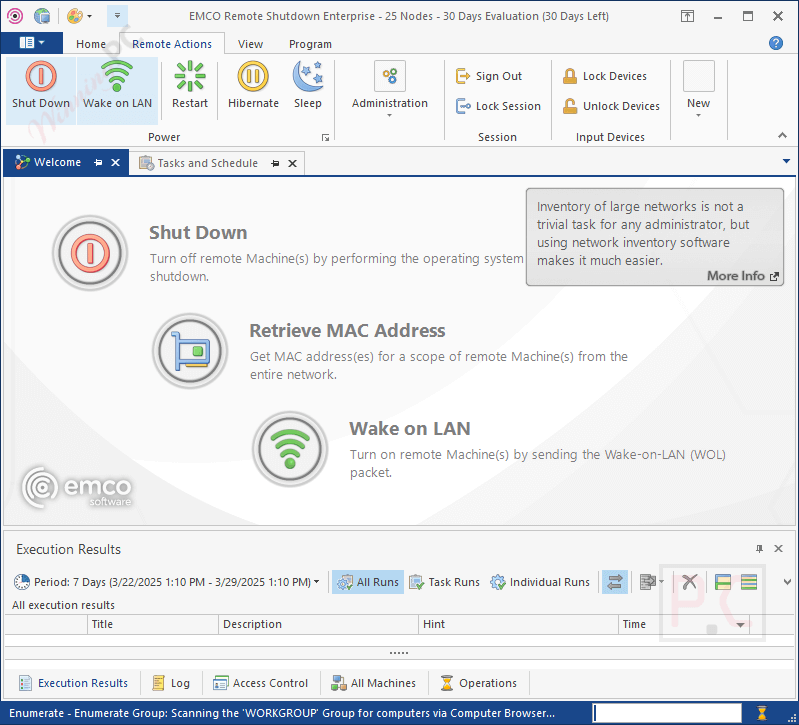The height and width of the screenshot is (725, 799).
Task: Pin the Execution Results panel
Action: 759,549
